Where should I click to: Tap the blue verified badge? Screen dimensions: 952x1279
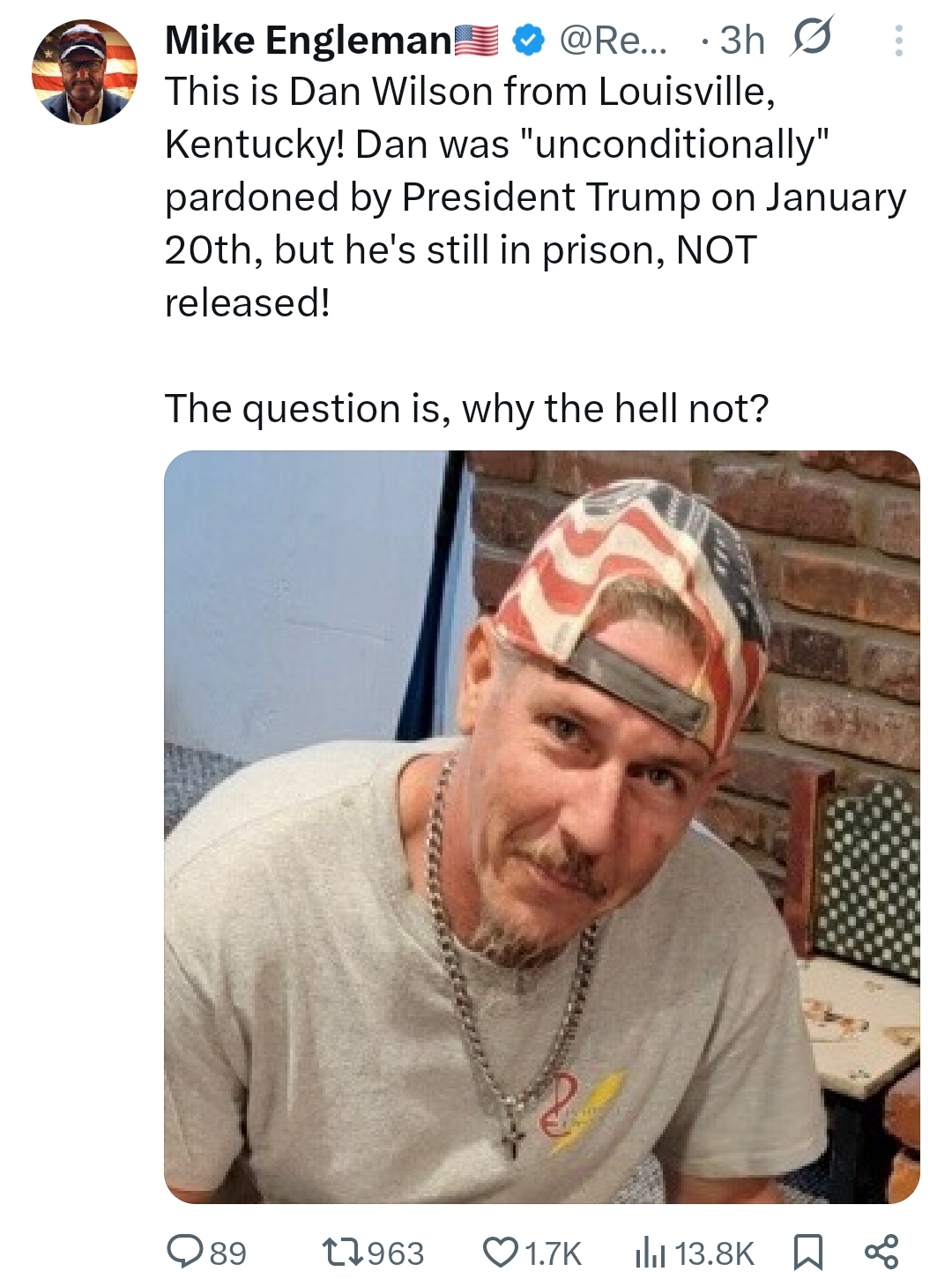[x=527, y=41]
